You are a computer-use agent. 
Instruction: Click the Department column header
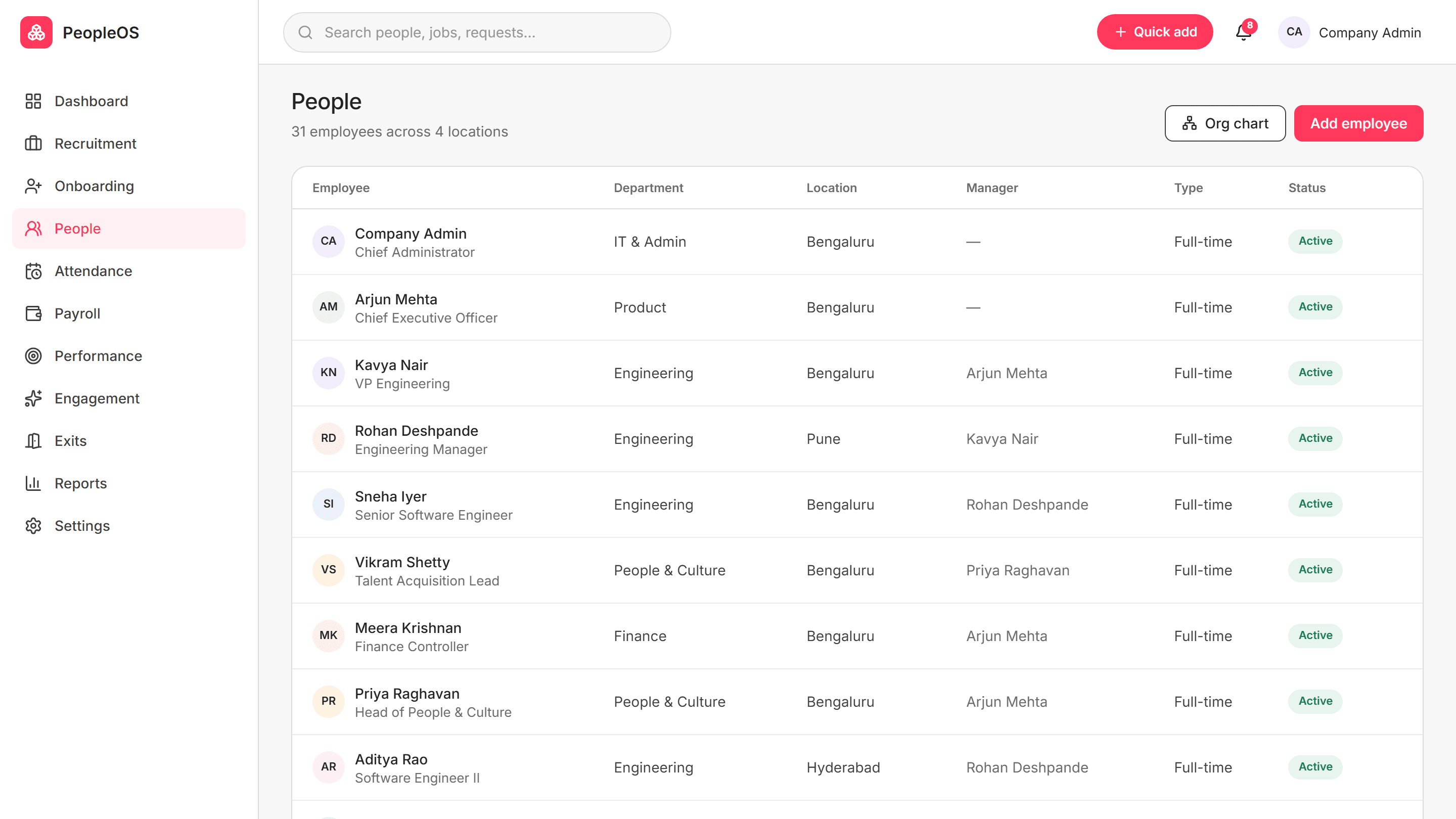pos(648,188)
